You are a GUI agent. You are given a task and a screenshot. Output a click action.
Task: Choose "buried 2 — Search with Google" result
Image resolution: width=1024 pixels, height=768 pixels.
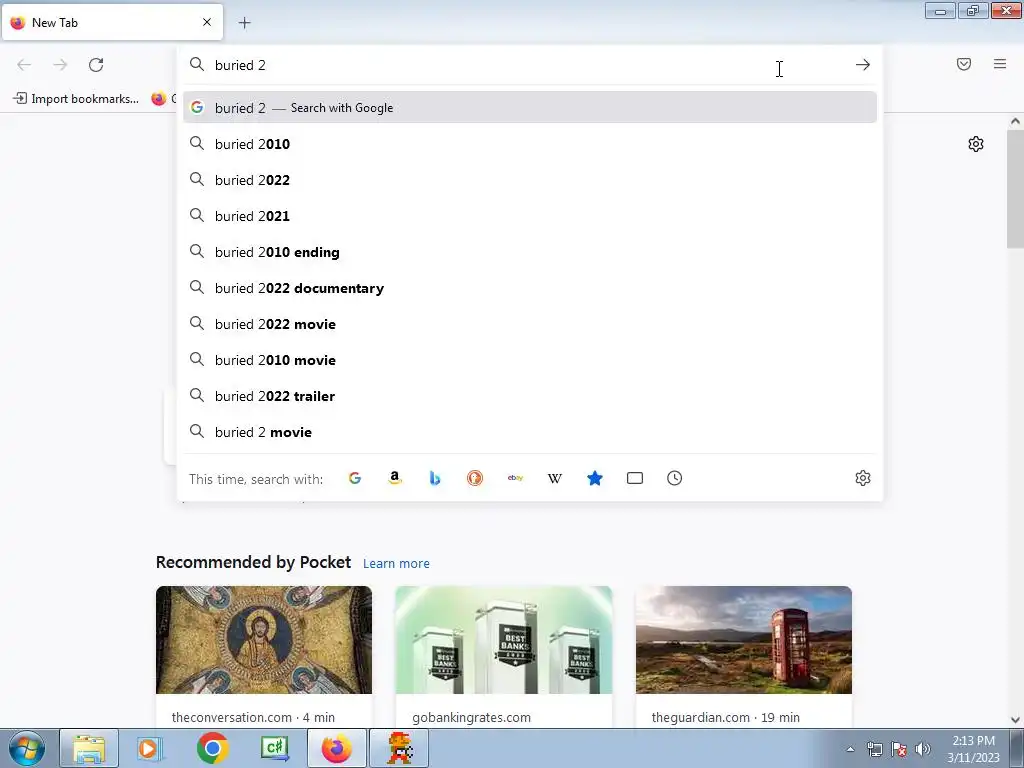(530, 108)
